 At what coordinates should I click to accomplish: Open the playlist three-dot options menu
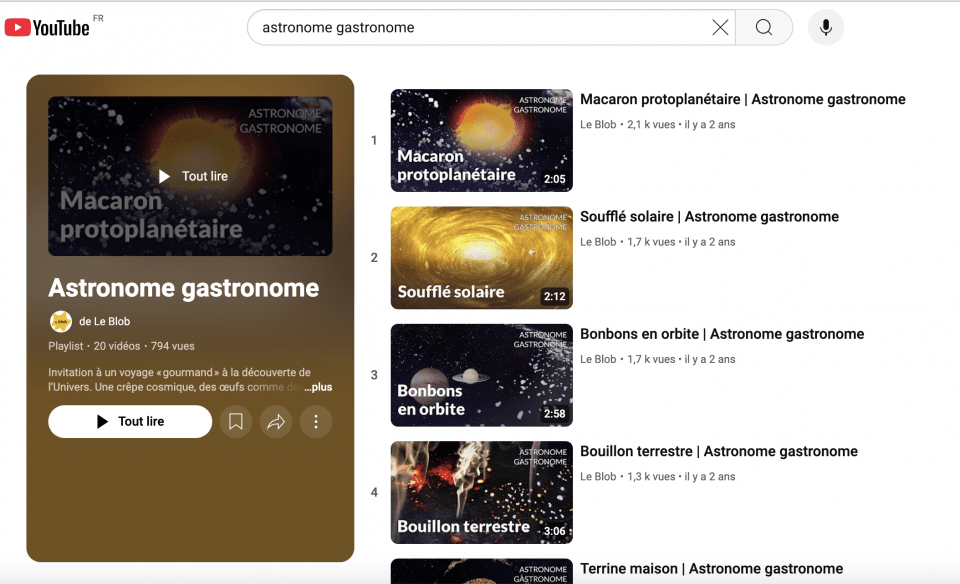click(316, 421)
